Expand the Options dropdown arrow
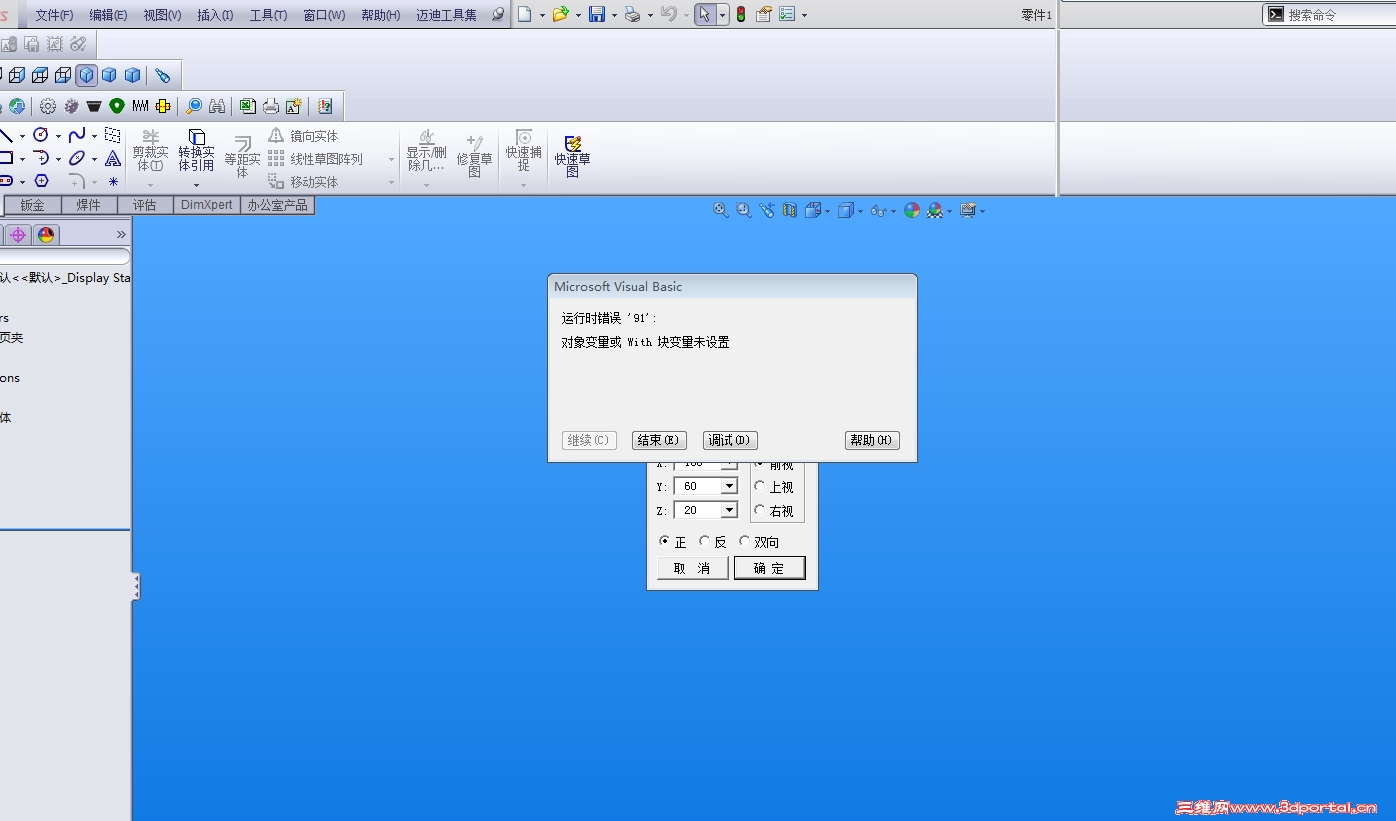 [x=804, y=15]
